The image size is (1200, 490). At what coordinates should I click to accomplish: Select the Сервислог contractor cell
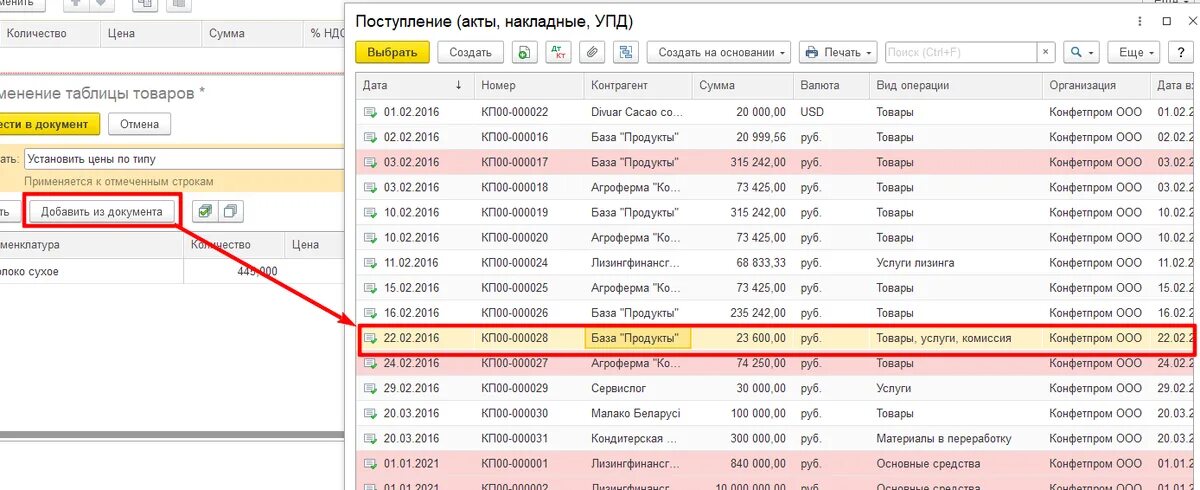click(637, 389)
